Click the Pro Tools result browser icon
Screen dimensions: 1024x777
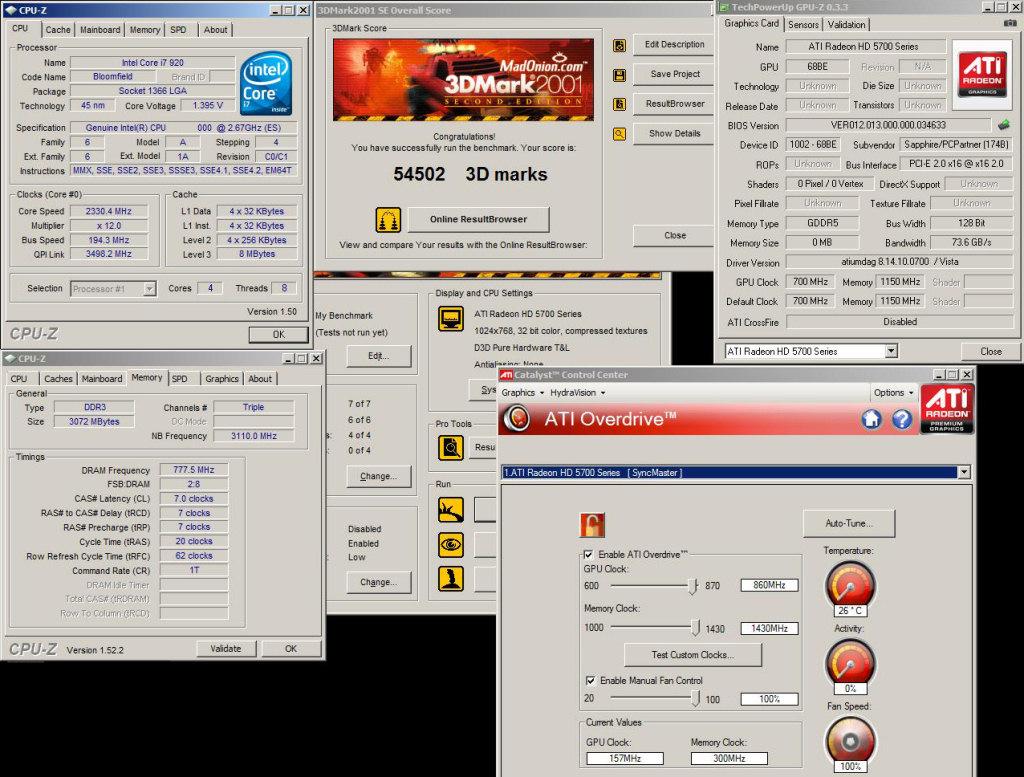point(451,448)
